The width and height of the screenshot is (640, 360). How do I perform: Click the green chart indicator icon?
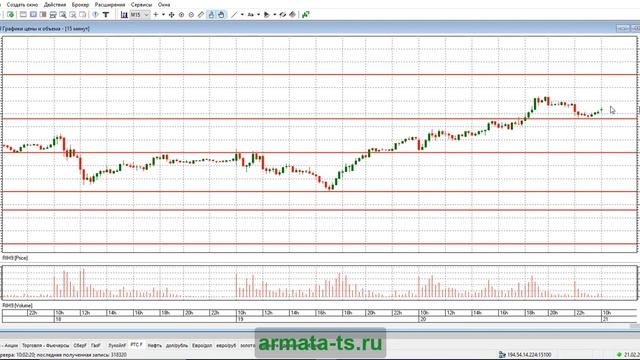[306, 15]
